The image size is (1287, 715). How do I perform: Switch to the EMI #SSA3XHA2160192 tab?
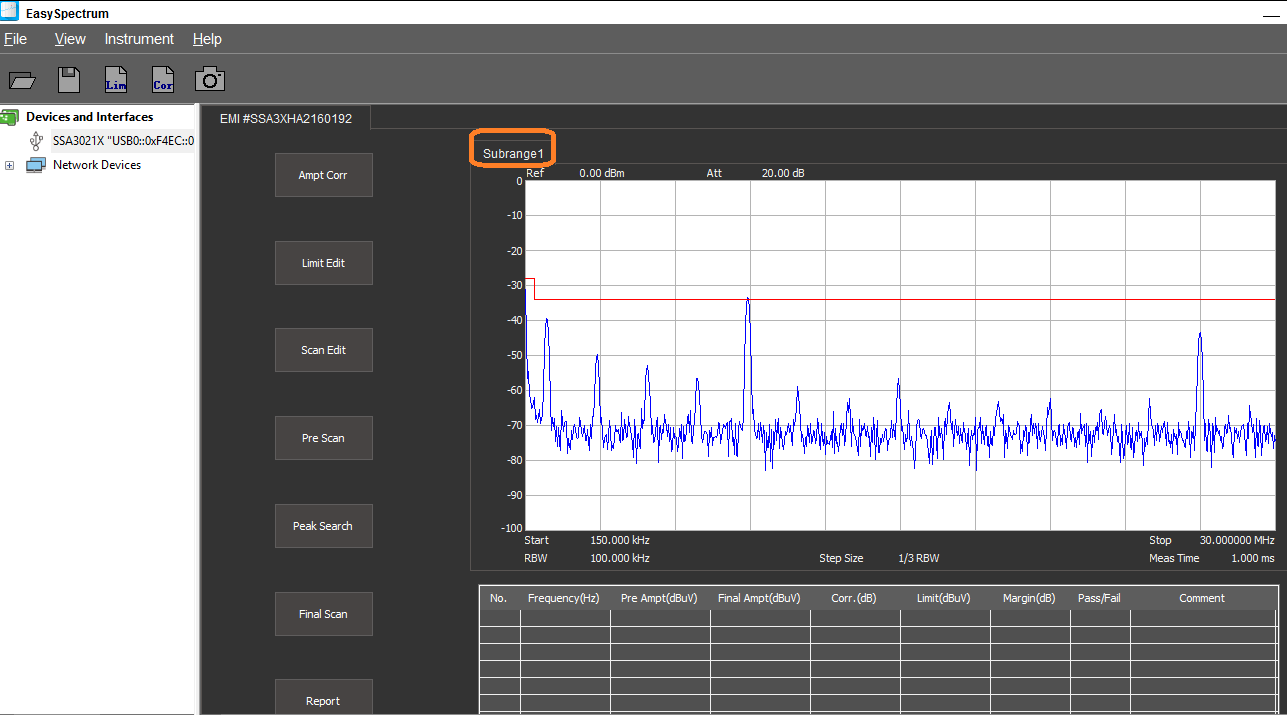[x=286, y=118]
